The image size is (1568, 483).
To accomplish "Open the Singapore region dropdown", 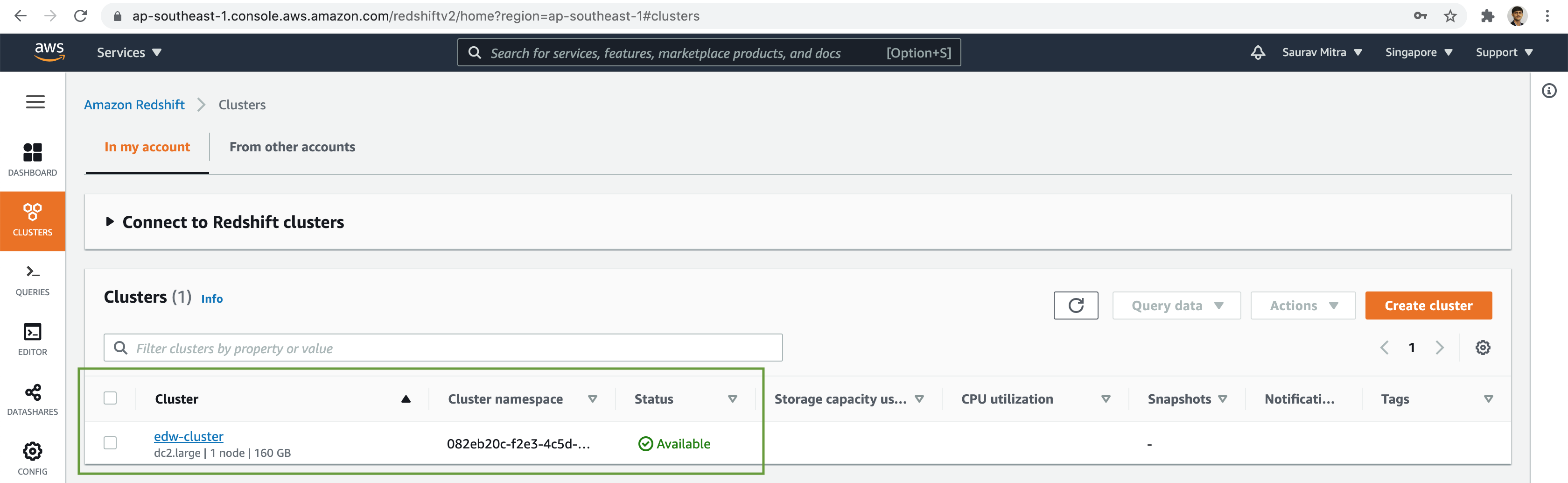I will (x=1418, y=52).
